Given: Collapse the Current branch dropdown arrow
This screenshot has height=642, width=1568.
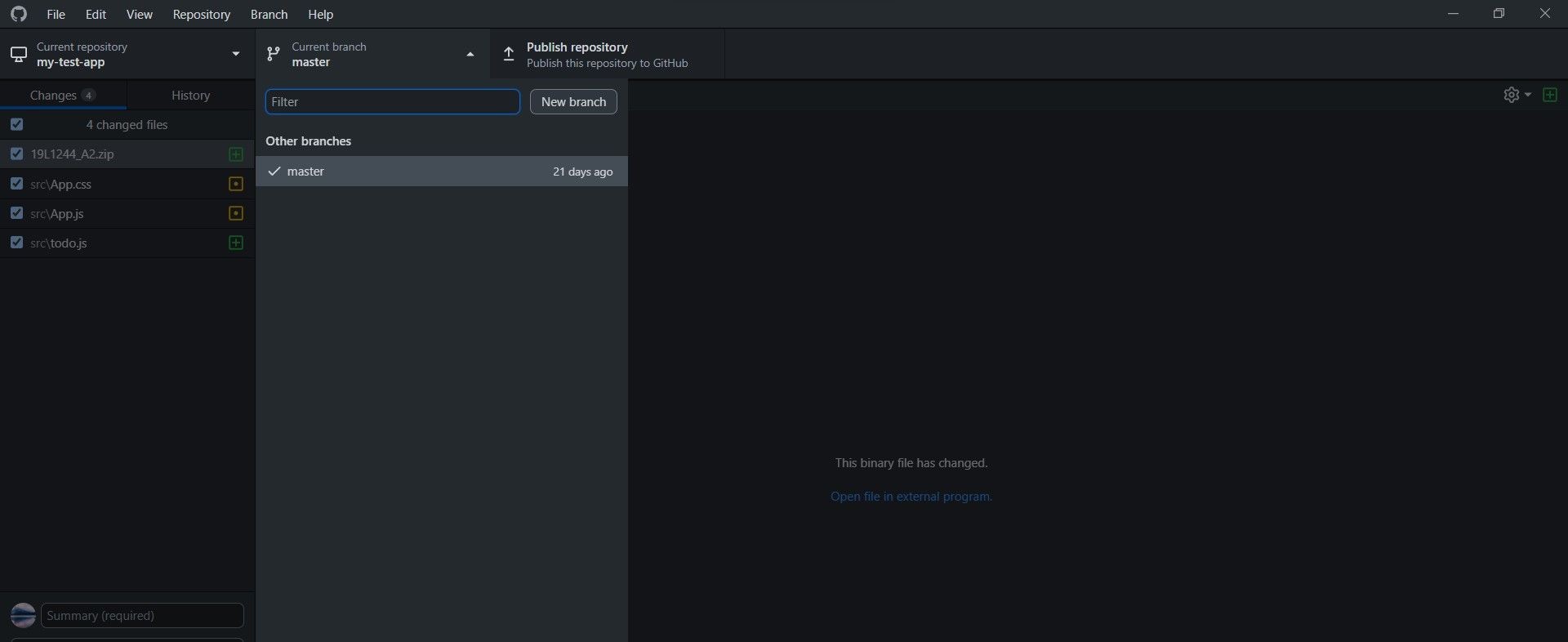Looking at the screenshot, I should click(x=470, y=55).
